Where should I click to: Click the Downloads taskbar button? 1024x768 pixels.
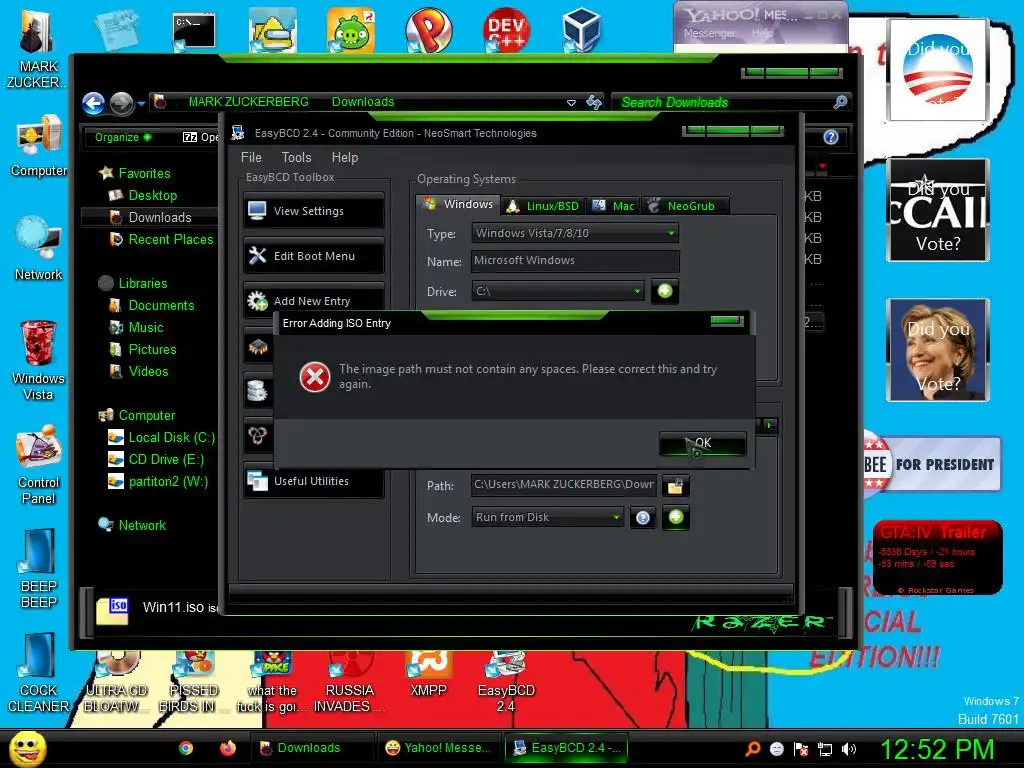(311, 748)
